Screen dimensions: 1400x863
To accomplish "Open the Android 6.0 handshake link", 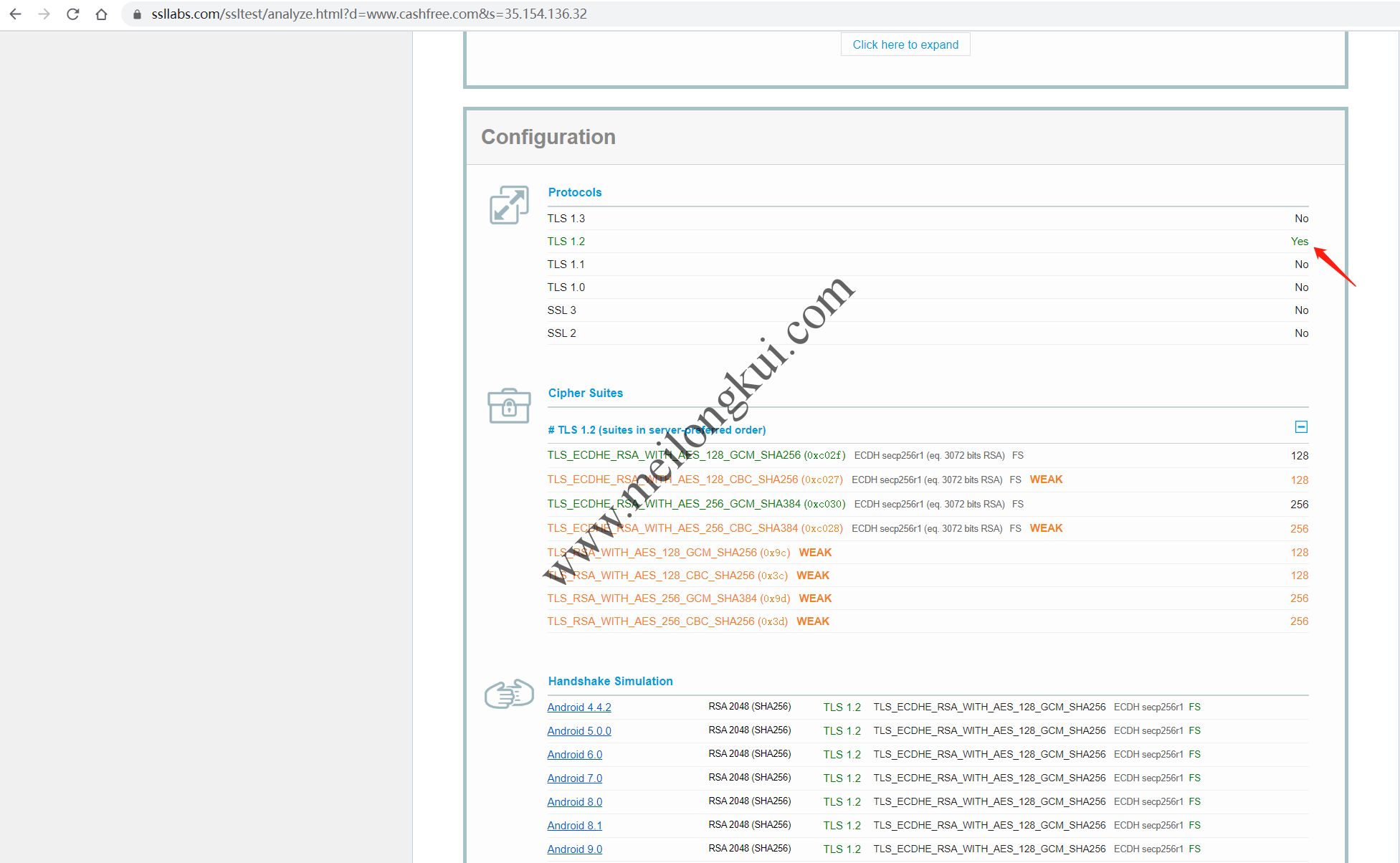I will (x=575, y=755).
